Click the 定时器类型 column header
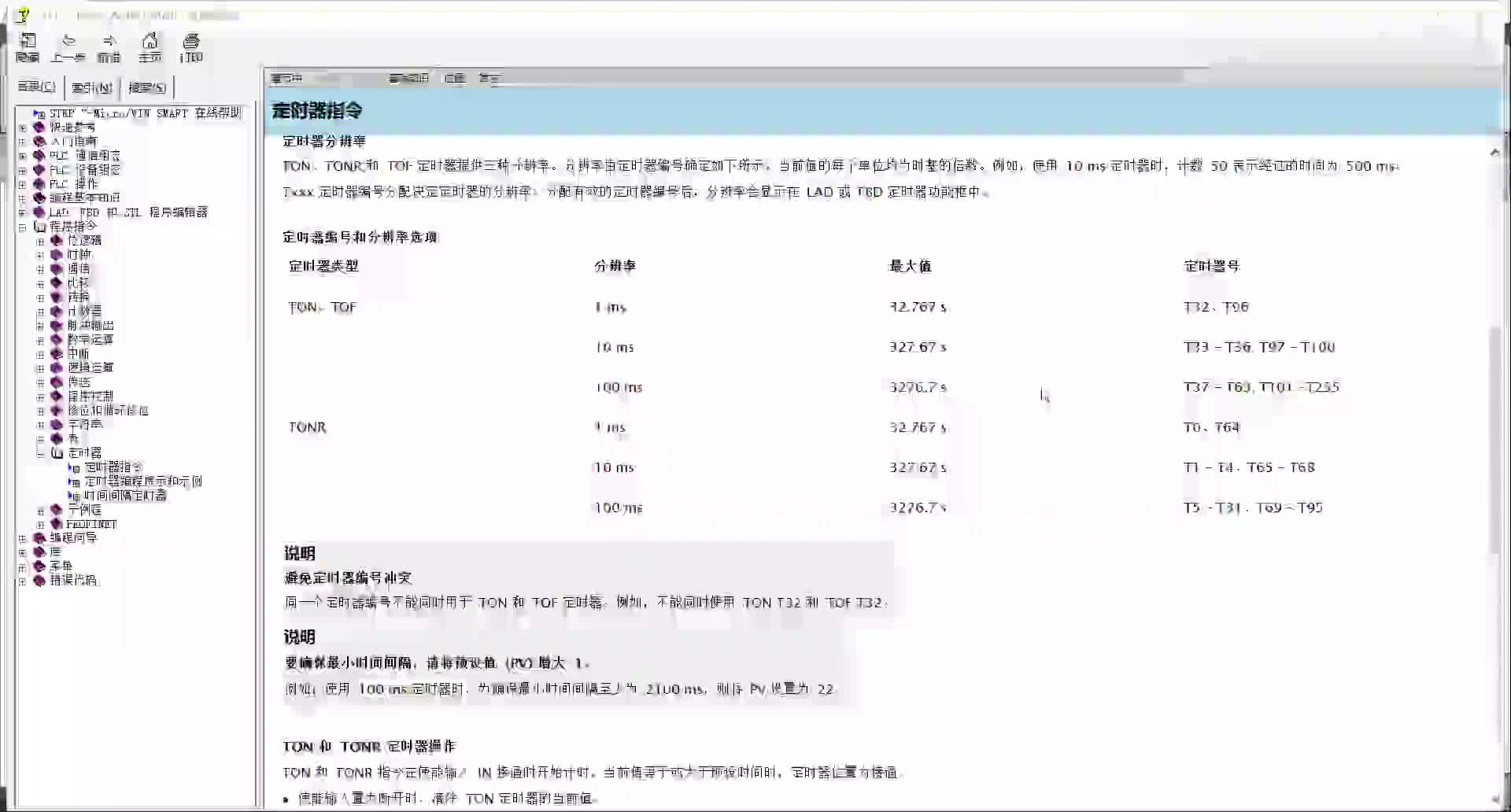The image size is (1511, 812). tap(323, 266)
